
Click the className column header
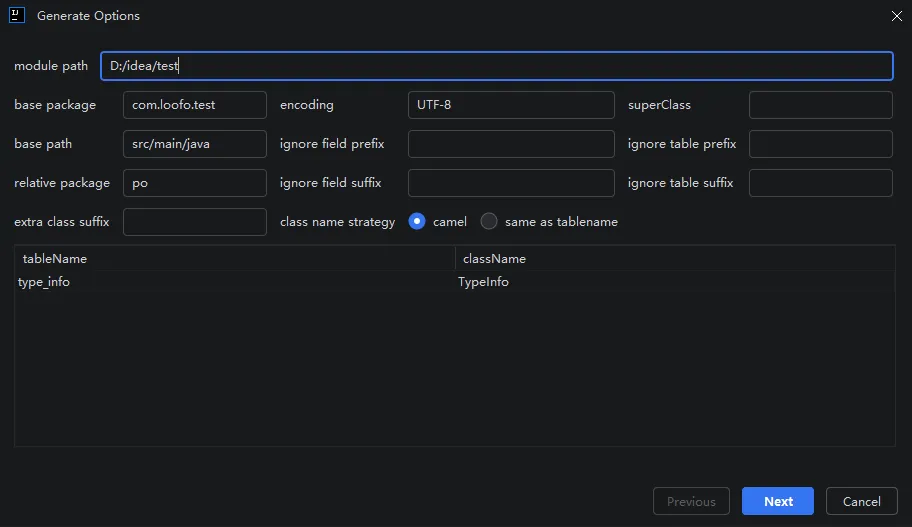[675, 259]
